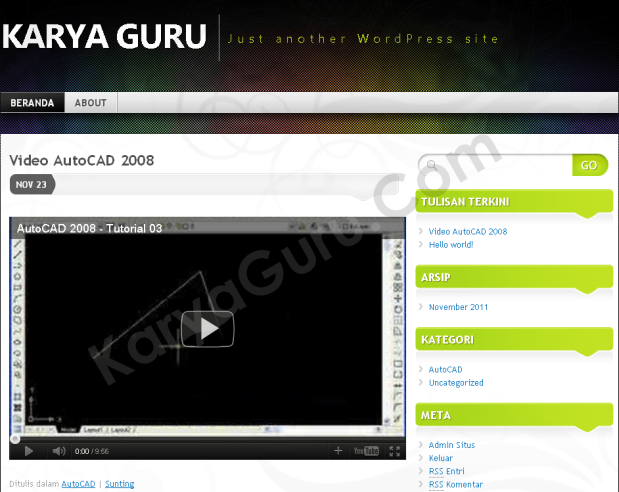
Task: Click inside the search input field
Action: click(495, 165)
